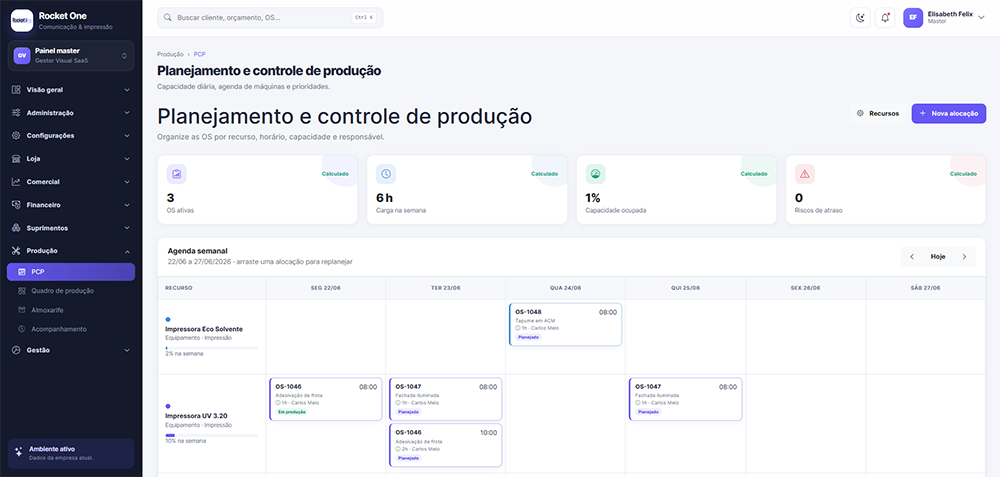Viewport: 1000px width, 477px height.
Task: Expand the Loja menu chevron
Action: (127, 159)
